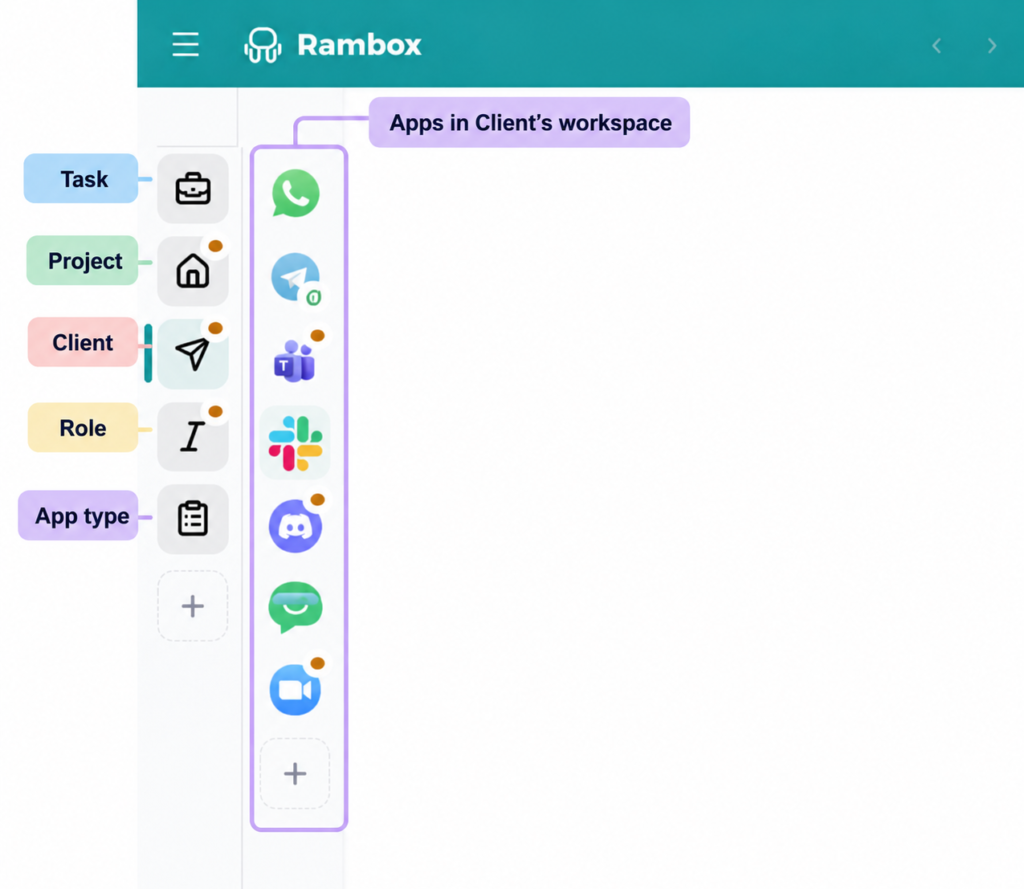Screen dimensions: 1024x889
Task: Open Telegram app
Action: pyautogui.click(x=296, y=278)
